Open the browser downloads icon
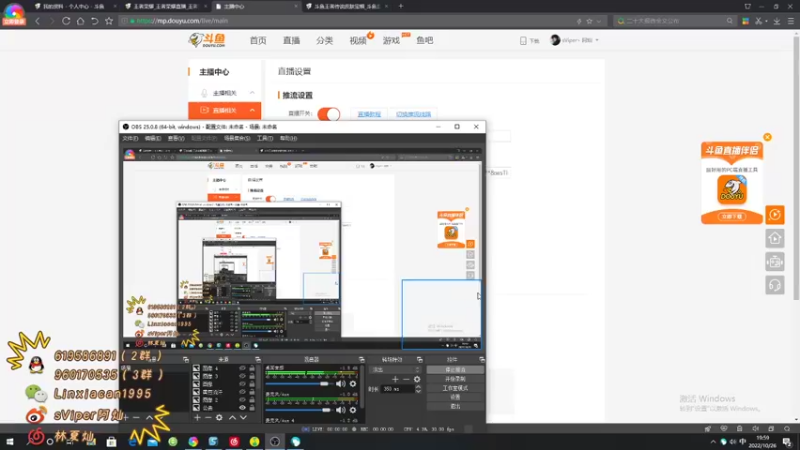 777,21
